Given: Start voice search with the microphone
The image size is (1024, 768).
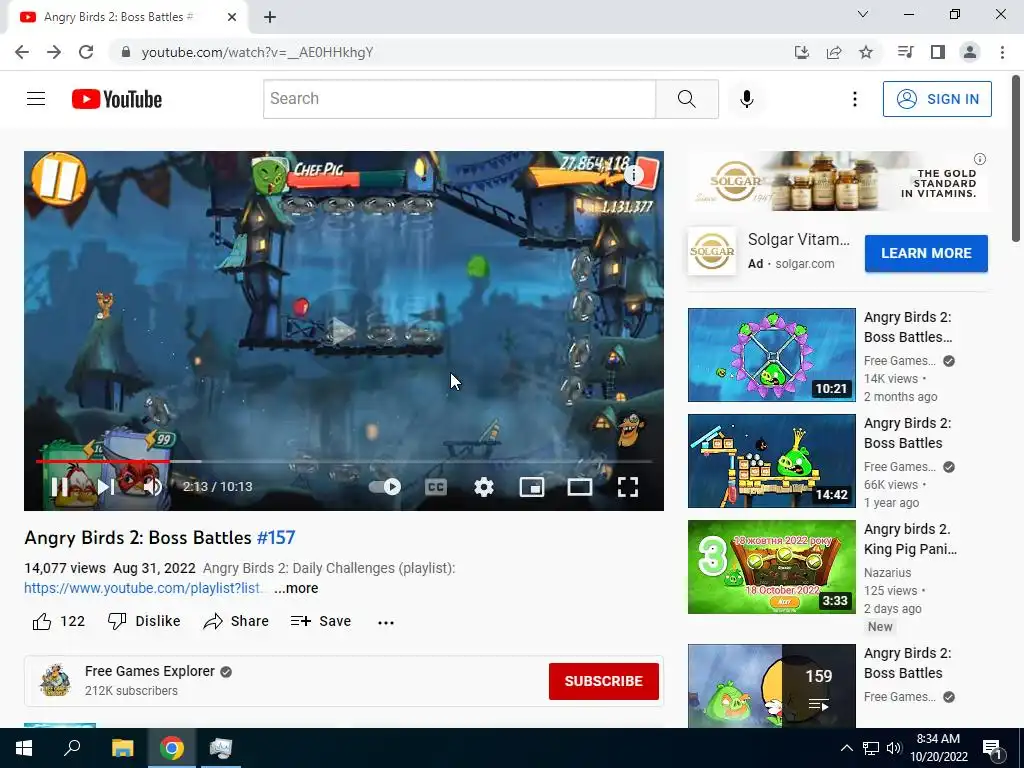Looking at the screenshot, I should coord(746,99).
